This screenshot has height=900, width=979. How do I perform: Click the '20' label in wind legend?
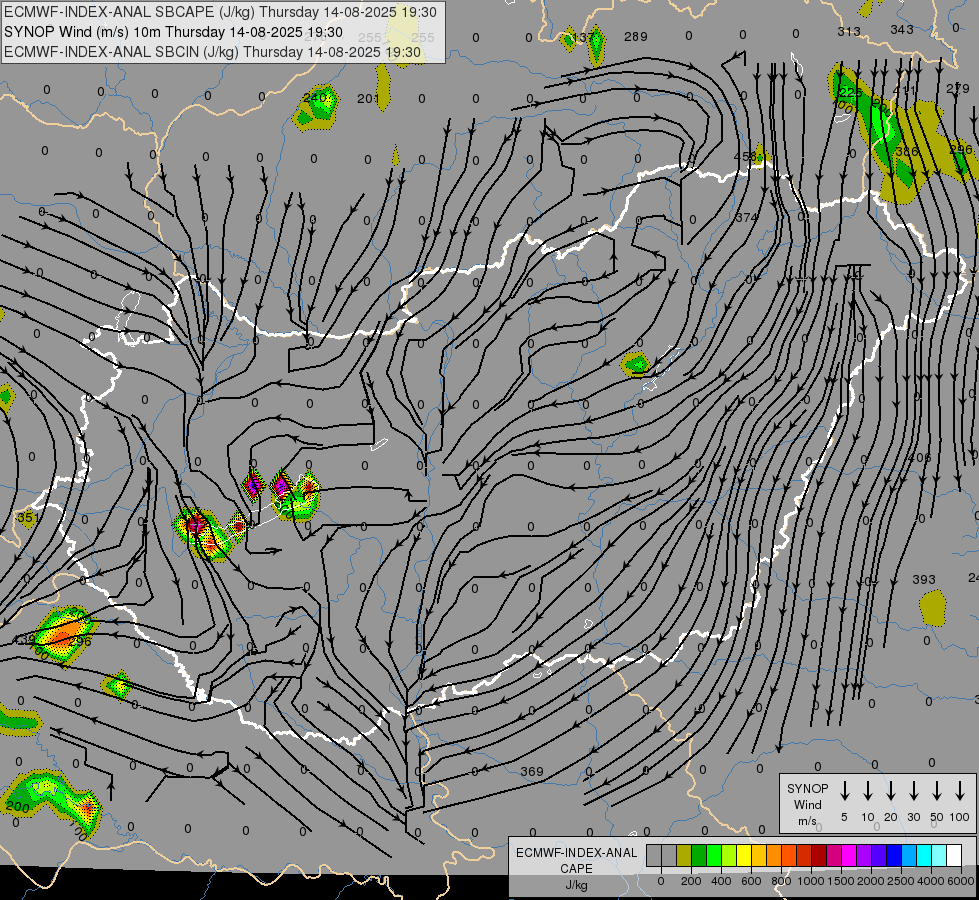click(x=891, y=817)
